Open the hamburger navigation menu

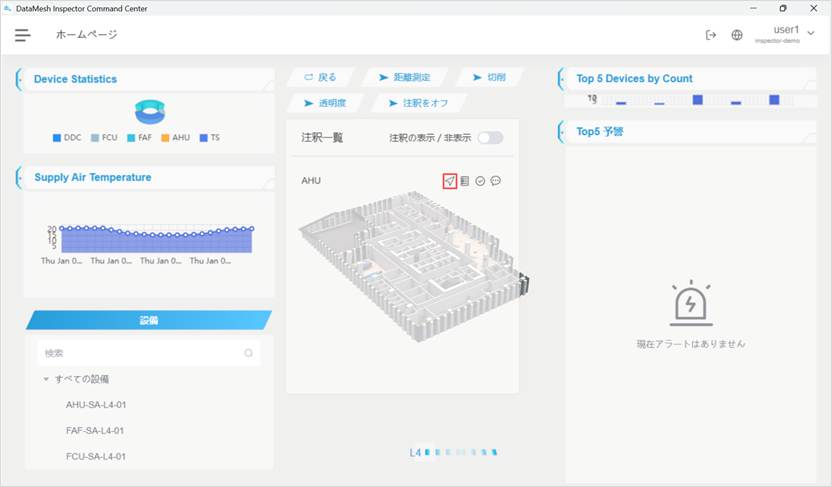[22, 35]
